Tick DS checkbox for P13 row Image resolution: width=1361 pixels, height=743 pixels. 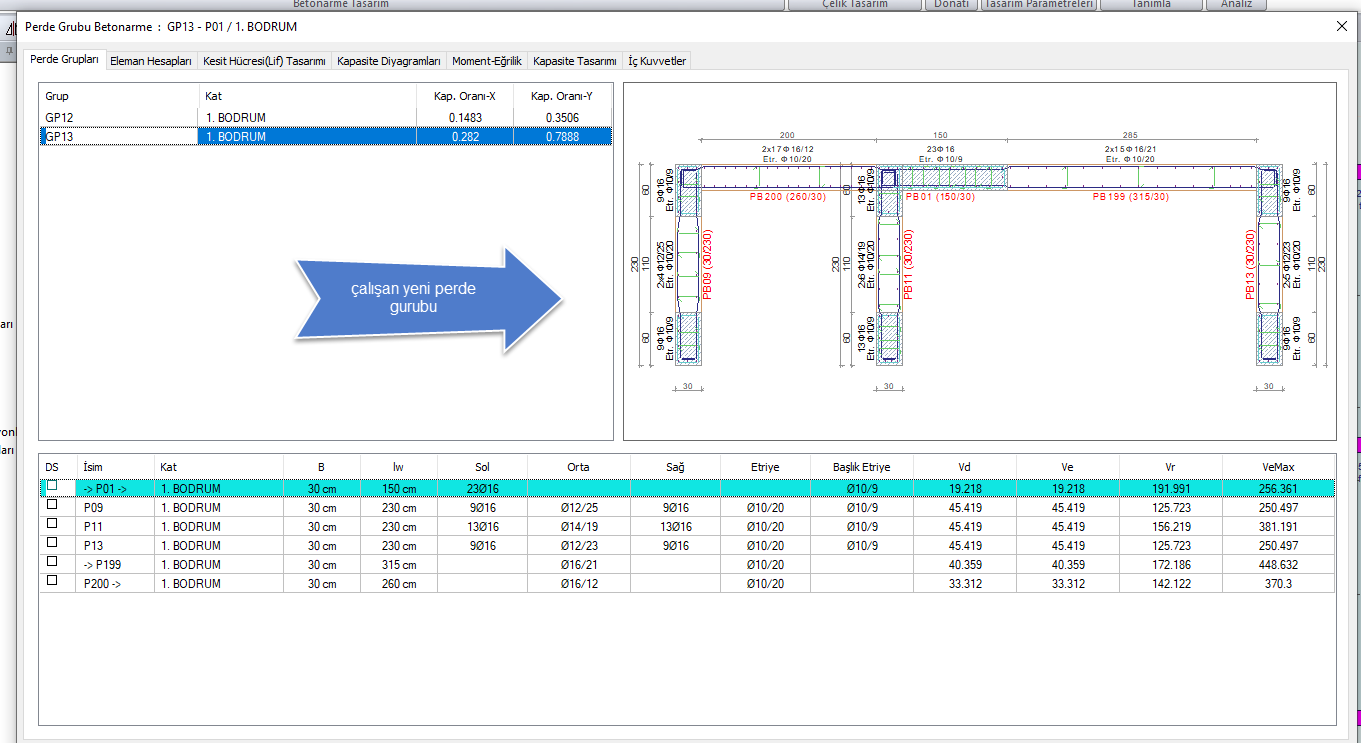click(52, 544)
